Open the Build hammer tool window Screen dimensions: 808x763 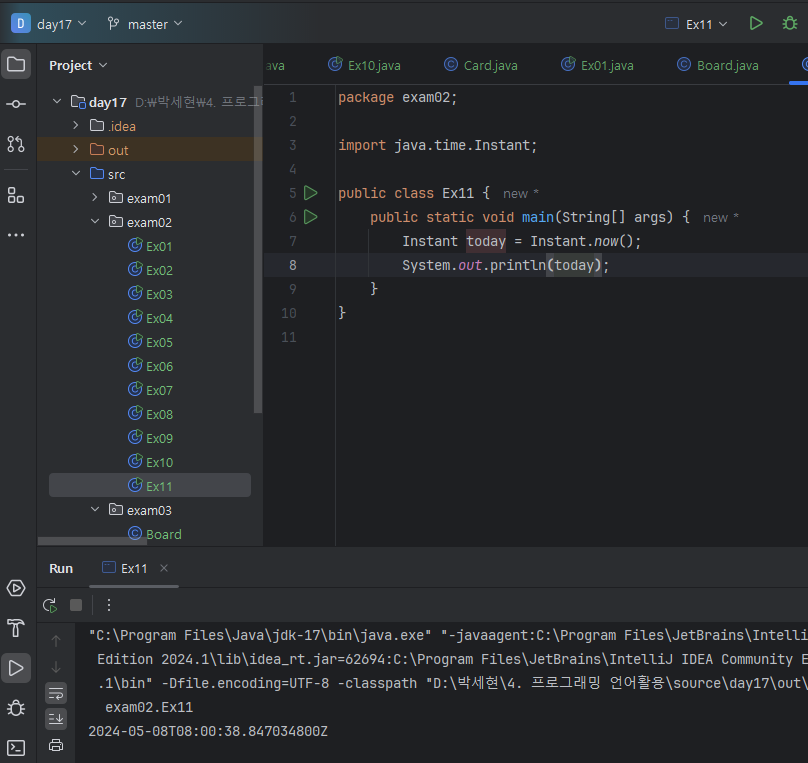pos(16,628)
